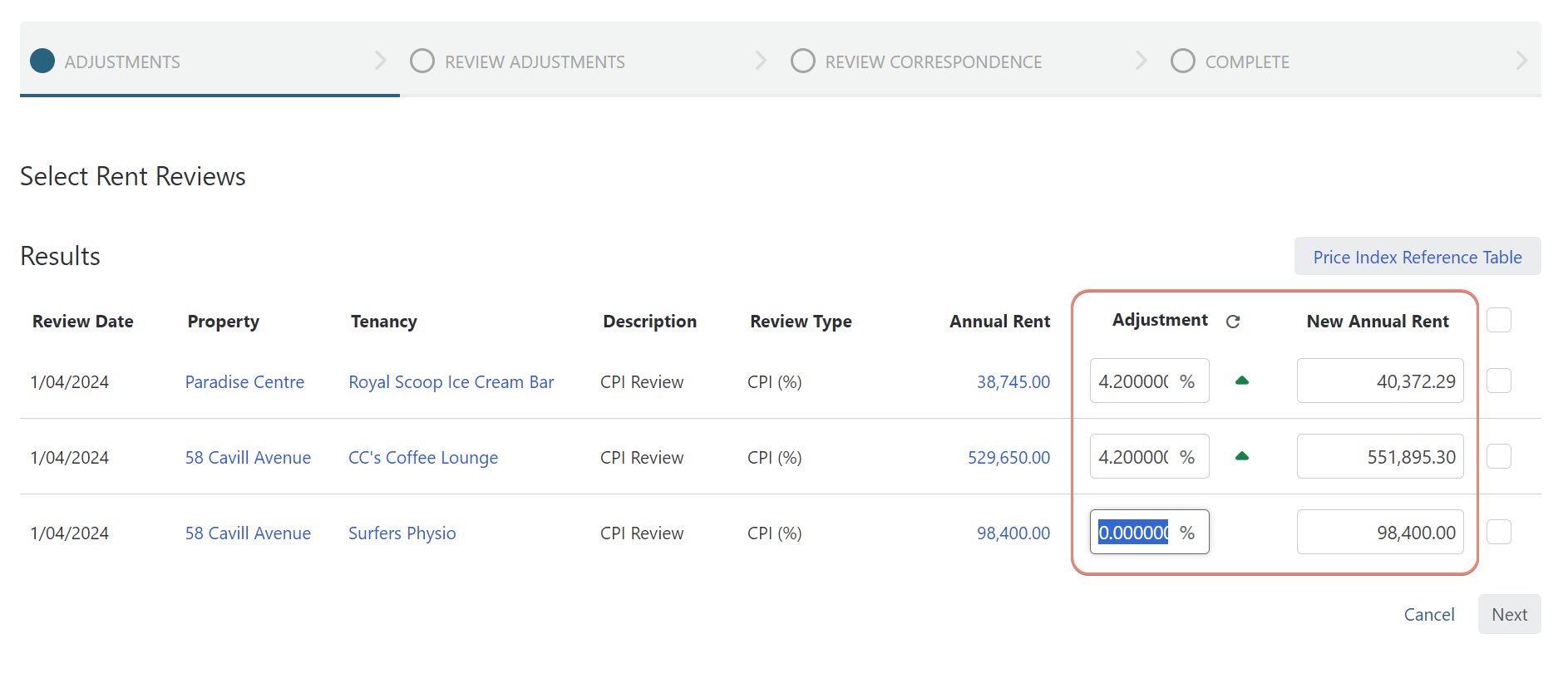
Task: Click chevron after Review Correspondence step
Action: tap(1141, 61)
